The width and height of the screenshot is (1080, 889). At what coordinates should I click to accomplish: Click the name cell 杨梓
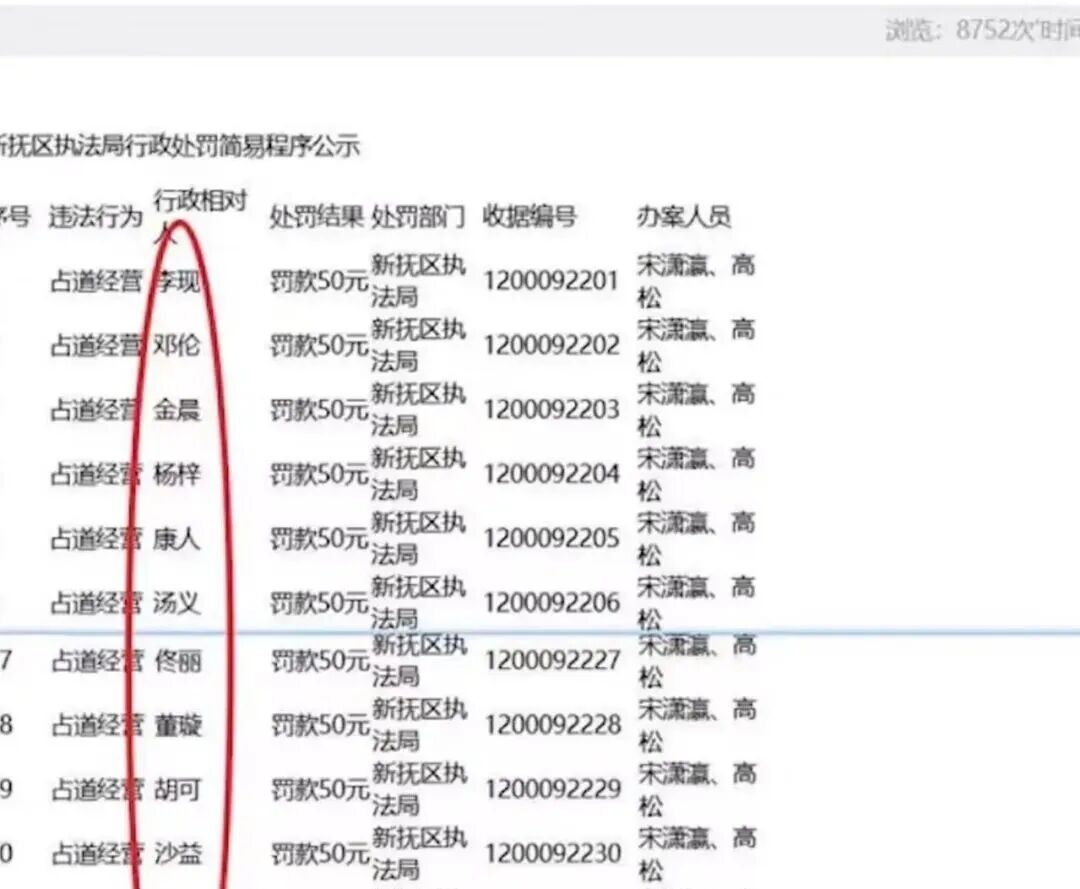click(x=177, y=474)
